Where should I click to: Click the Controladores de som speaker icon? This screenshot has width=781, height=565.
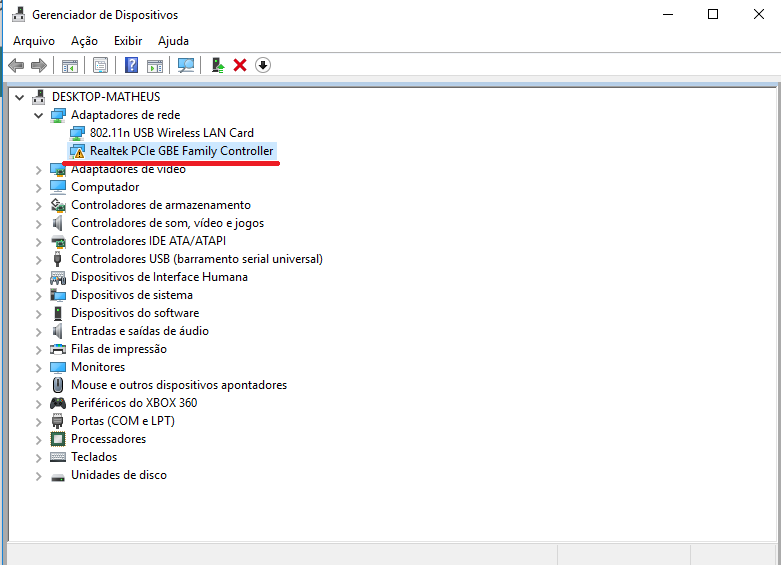(58, 223)
